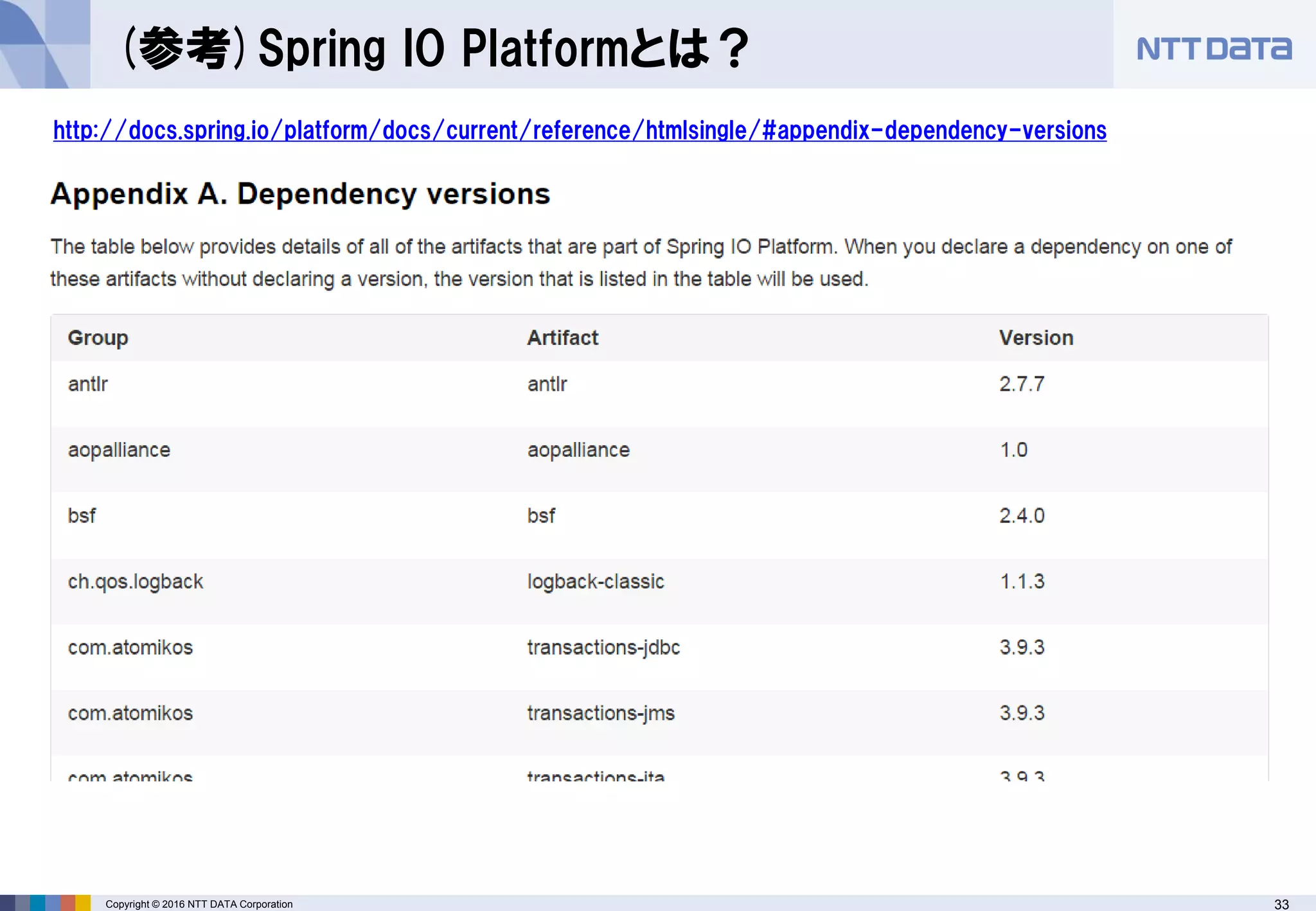Select the 'ch.qos.logback' group cell

click(136, 581)
